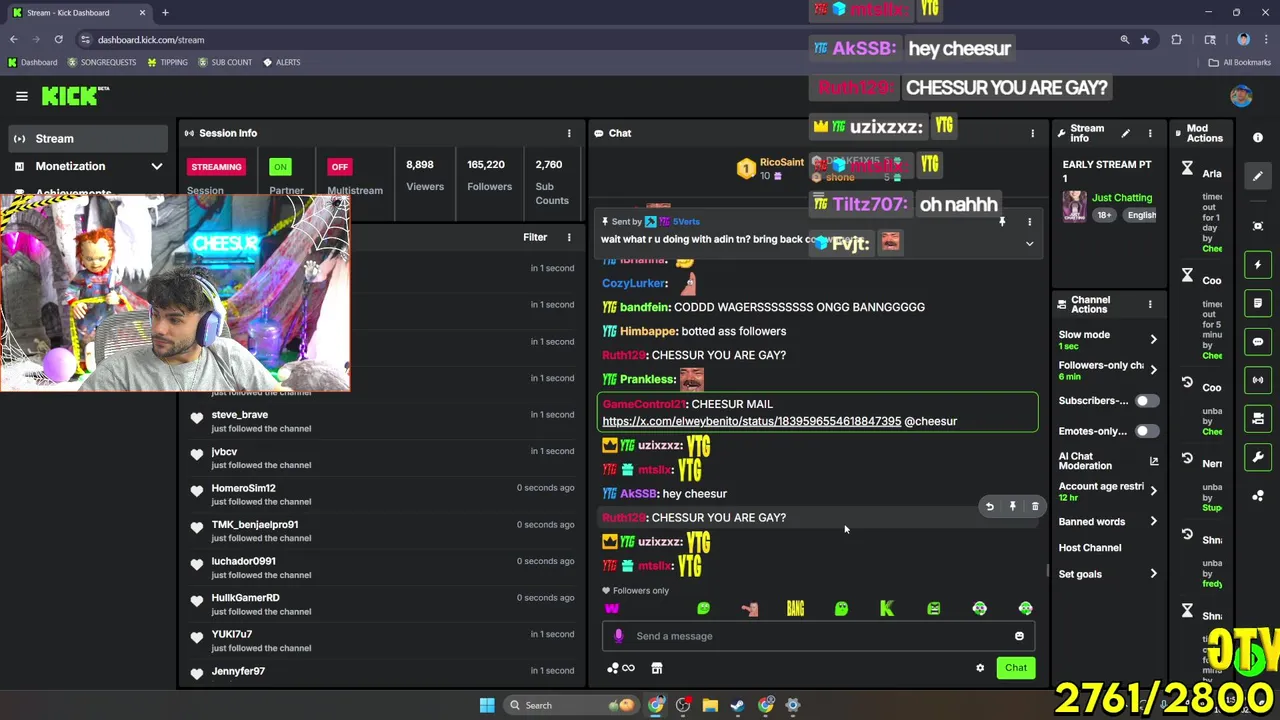This screenshot has width=1280, height=720.
Task: Insert the green K emote
Action: 887,608
